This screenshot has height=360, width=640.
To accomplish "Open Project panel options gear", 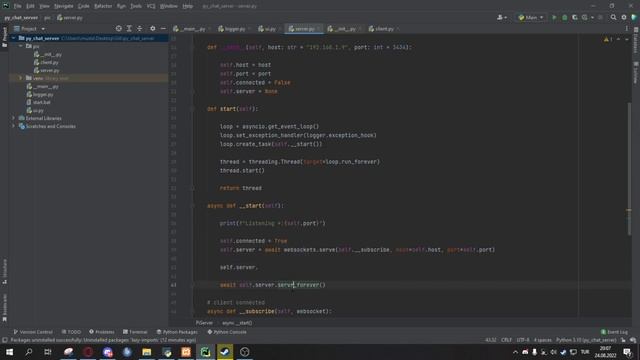I will tap(153, 29).
